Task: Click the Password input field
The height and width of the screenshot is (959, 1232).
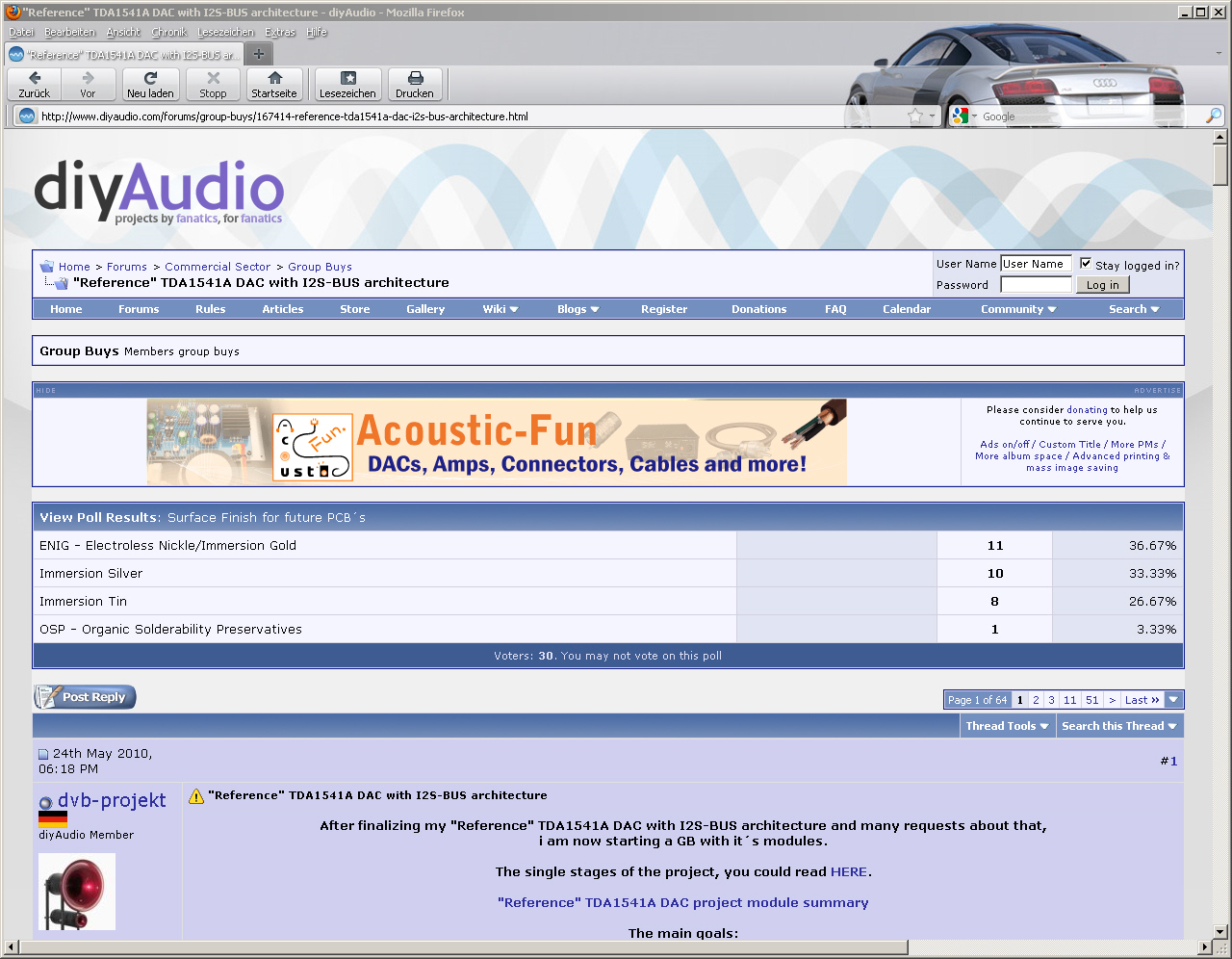Action: click(x=1036, y=284)
